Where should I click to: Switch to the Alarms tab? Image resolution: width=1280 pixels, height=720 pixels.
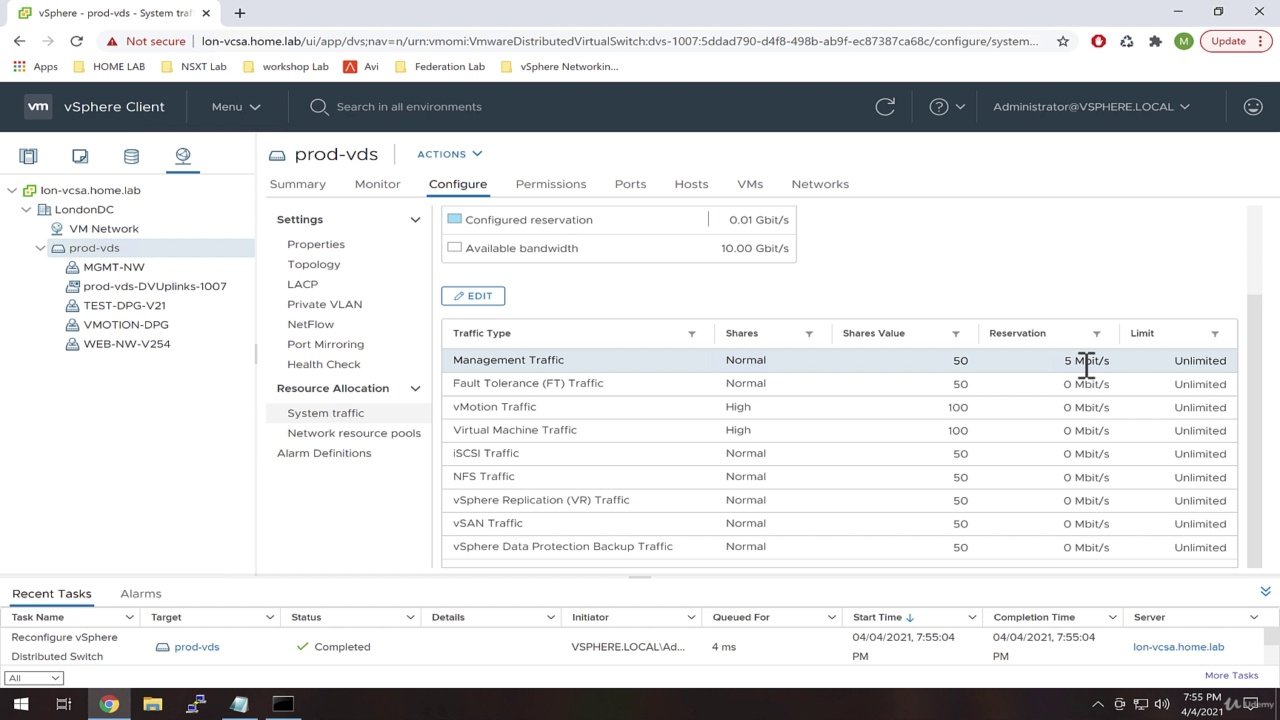(x=140, y=594)
